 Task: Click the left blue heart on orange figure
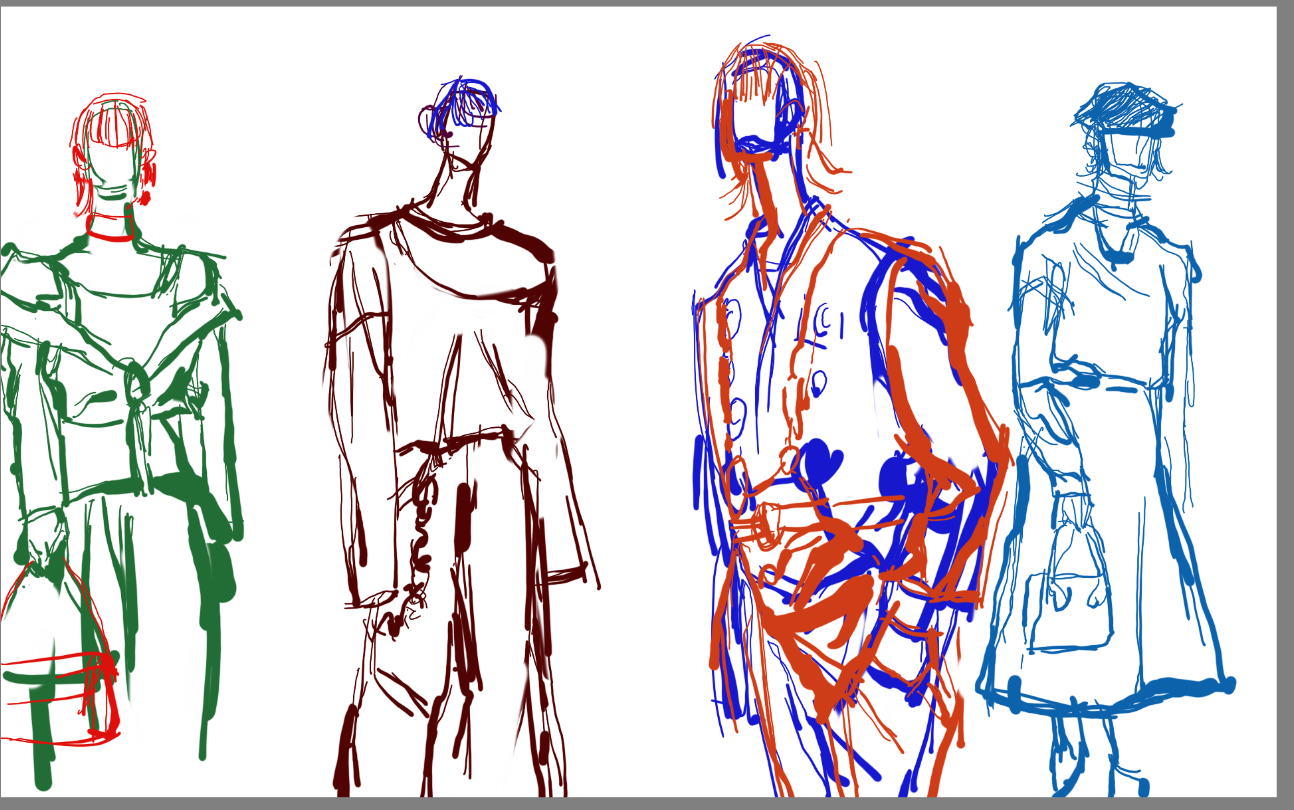pyautogui.click(x=823, y=466)
